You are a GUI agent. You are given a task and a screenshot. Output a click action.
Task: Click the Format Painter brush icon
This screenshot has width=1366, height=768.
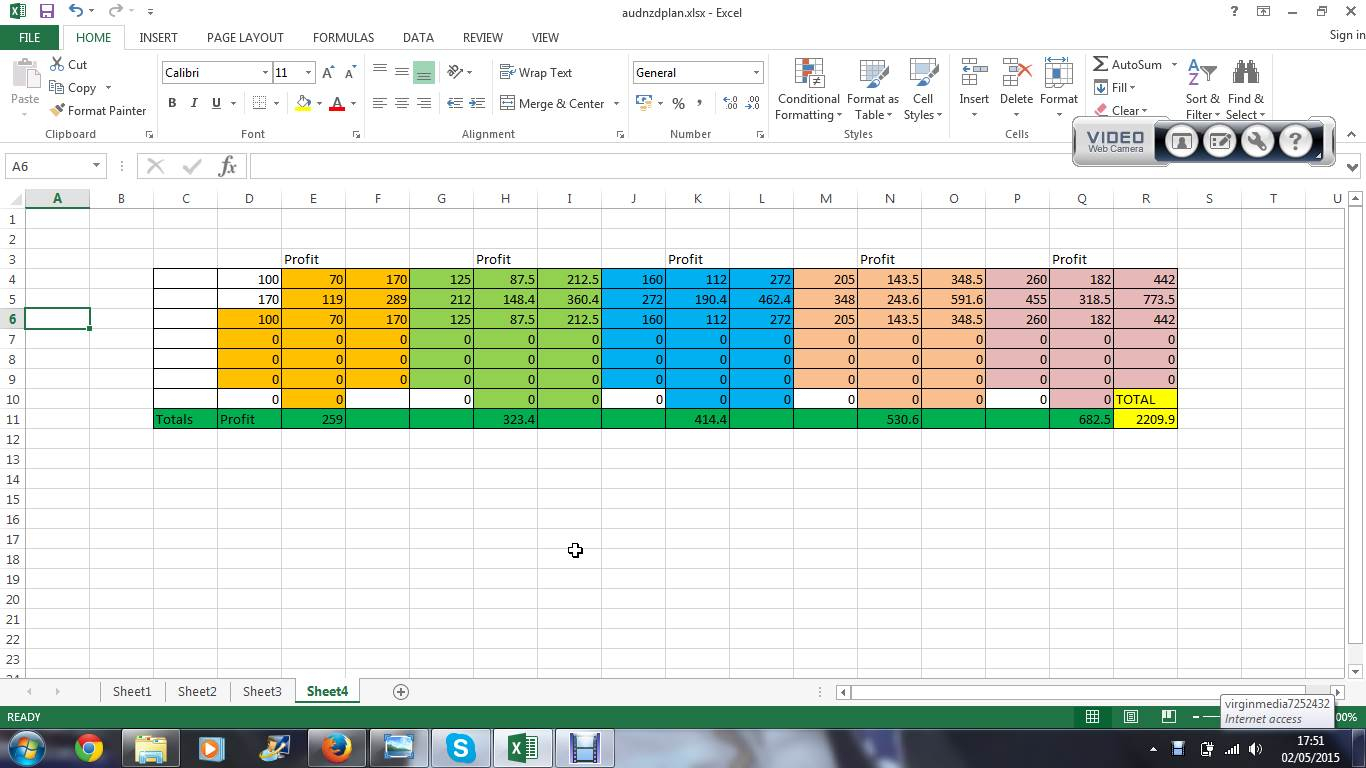pos(57,111)
